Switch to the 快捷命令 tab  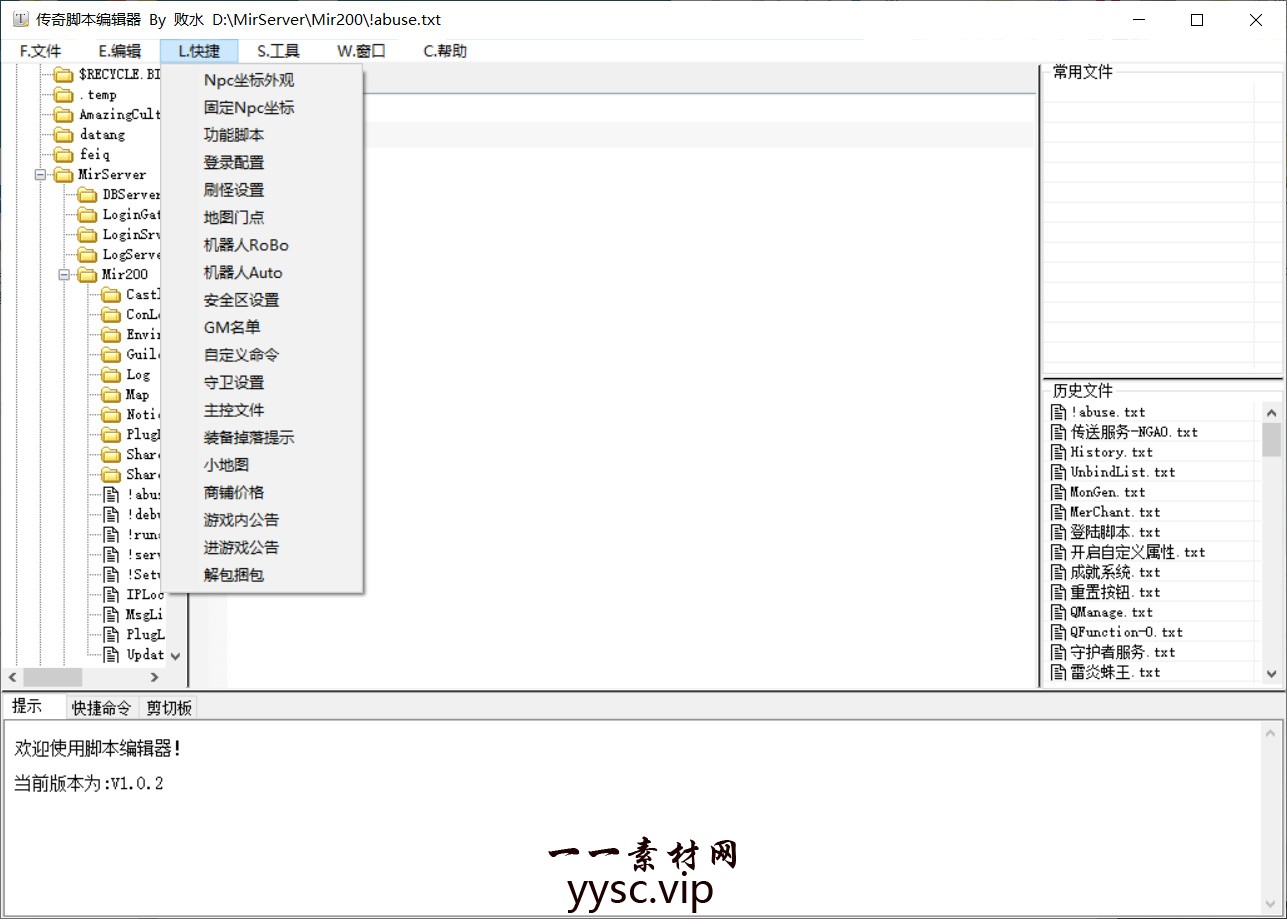pyautogui.click(x=101, y=708)
